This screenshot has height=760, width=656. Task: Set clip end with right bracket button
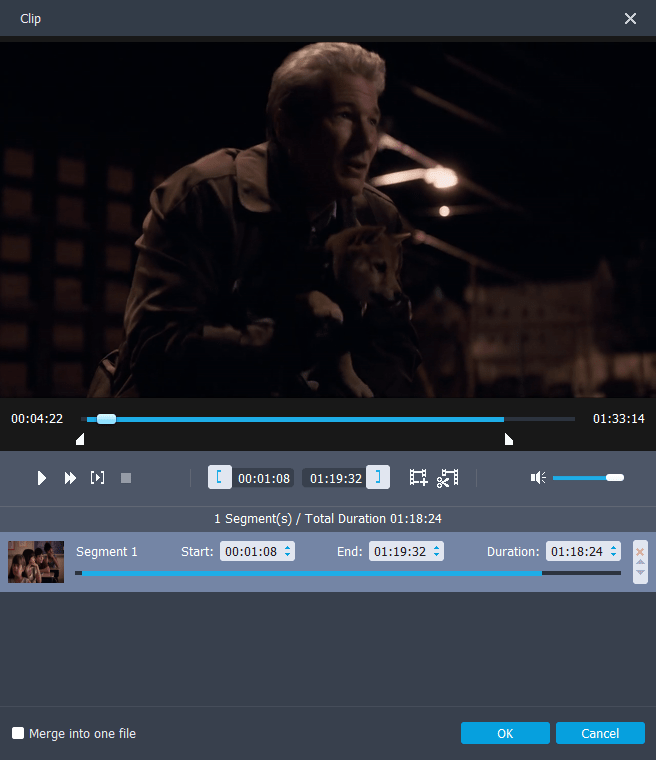click(x=378, y=477)
